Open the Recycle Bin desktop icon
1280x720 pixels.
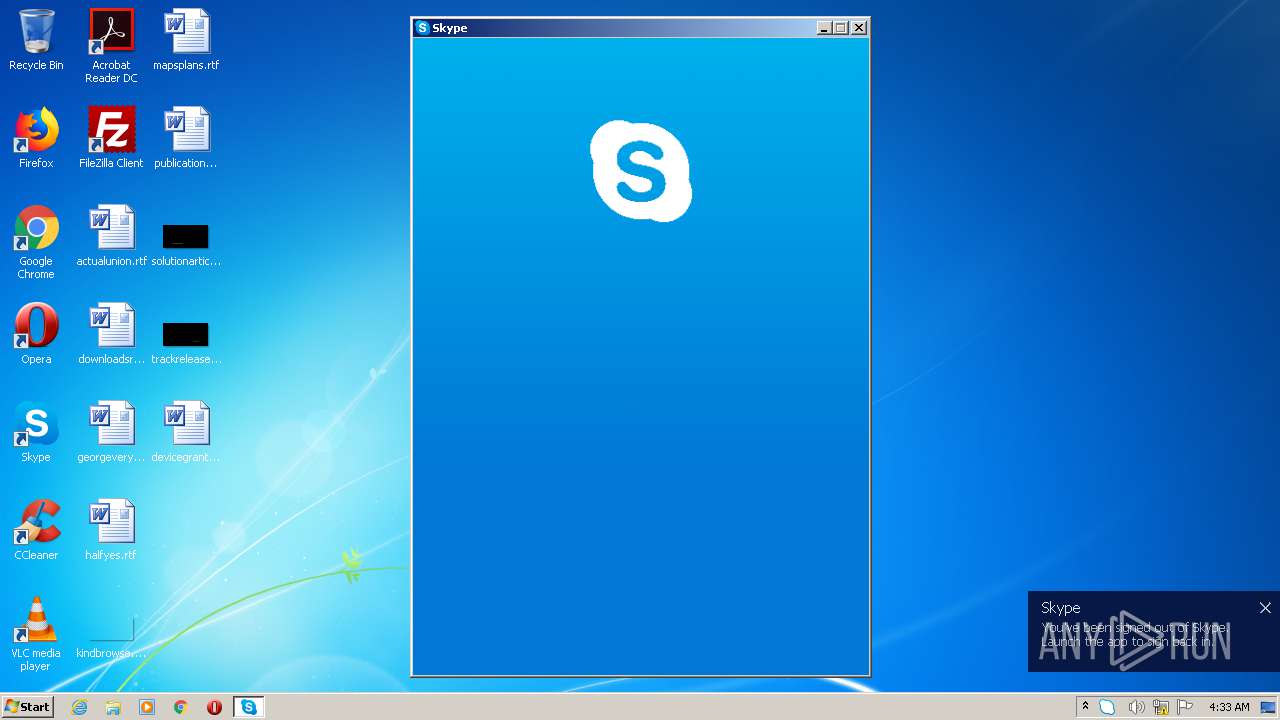pos(36,40)
